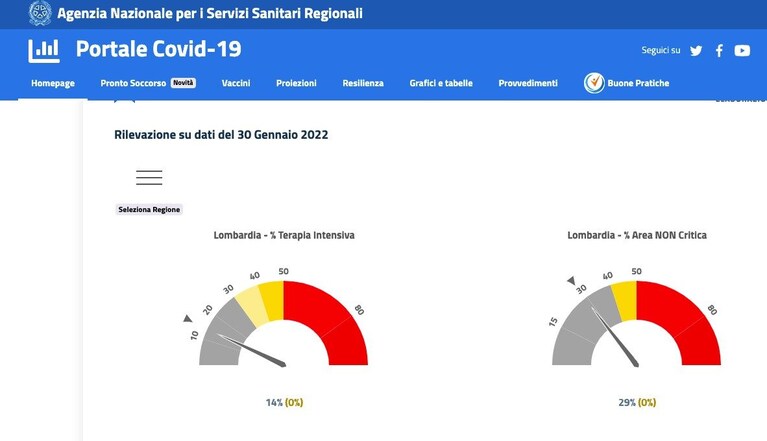Image resolution: width=767 pixels, height=441 pixels.
Task: Open the Resilienza page
Action: coord(363,83)
